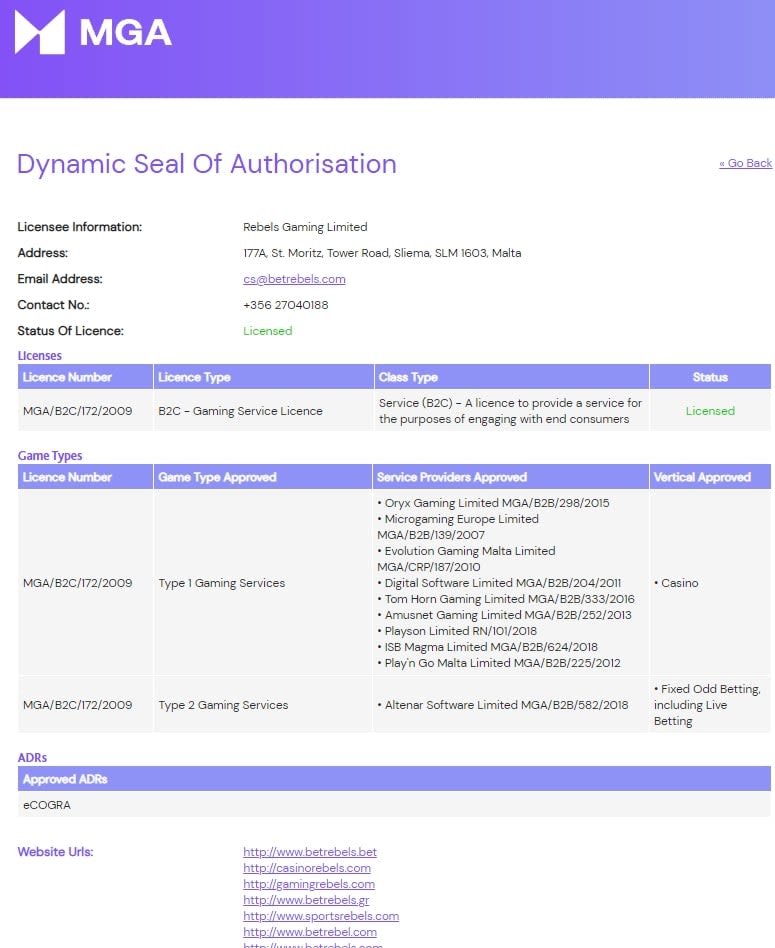Click the green Licensed status under Status Of Licence
Screen dimensions: 775x948
pos(267,331)
